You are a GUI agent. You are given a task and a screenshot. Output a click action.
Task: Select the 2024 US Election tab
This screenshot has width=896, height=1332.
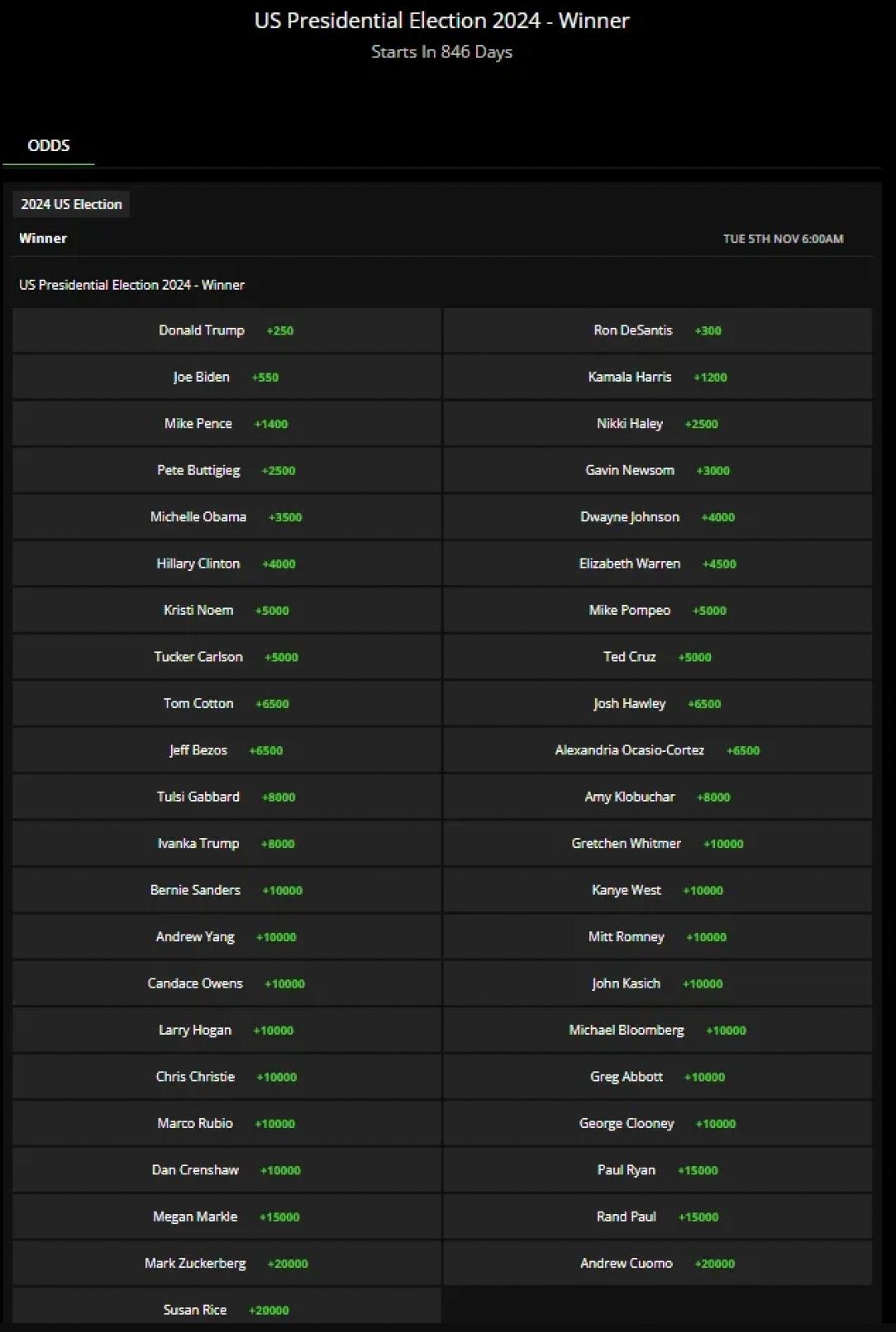[x=71, y=204]
